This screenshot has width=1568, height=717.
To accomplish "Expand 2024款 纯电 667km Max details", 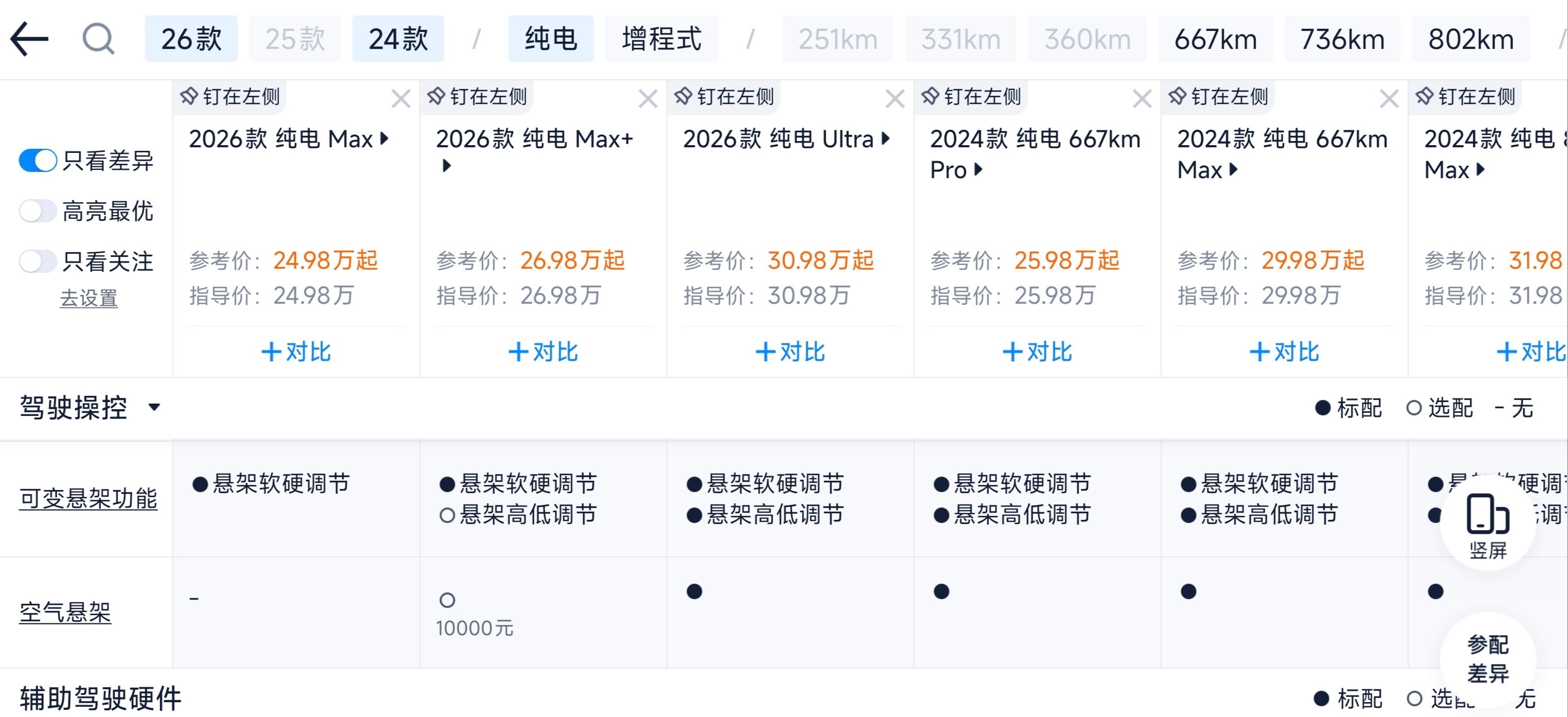I will pyautogui.click(x=1233, y=169).
